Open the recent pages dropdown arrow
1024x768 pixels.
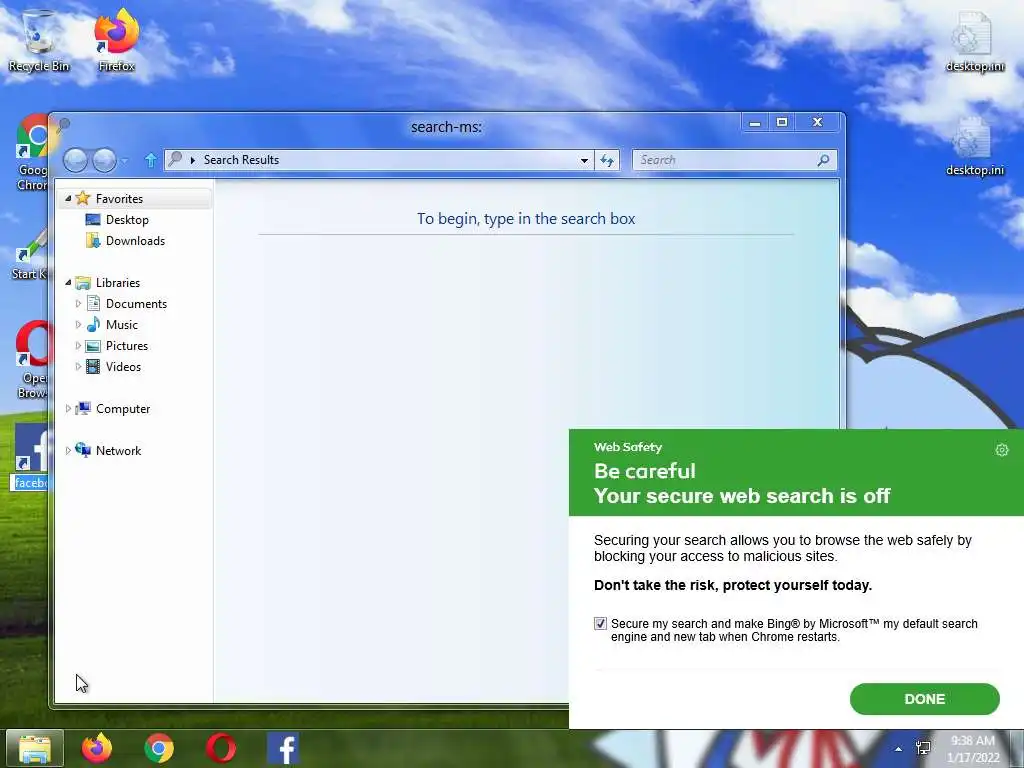coord(125,161)
